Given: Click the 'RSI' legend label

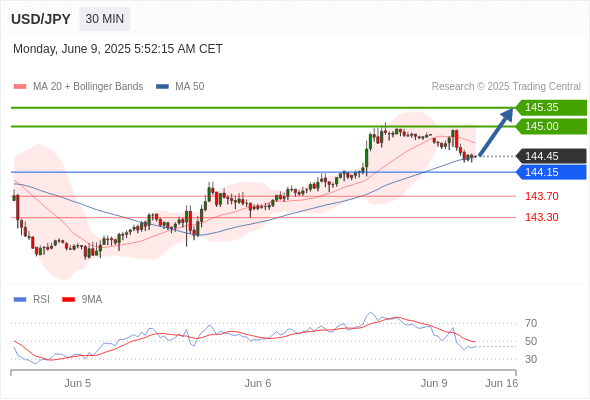Looking at the screenshot, I should pyautogui.click(x=41, y=300).
